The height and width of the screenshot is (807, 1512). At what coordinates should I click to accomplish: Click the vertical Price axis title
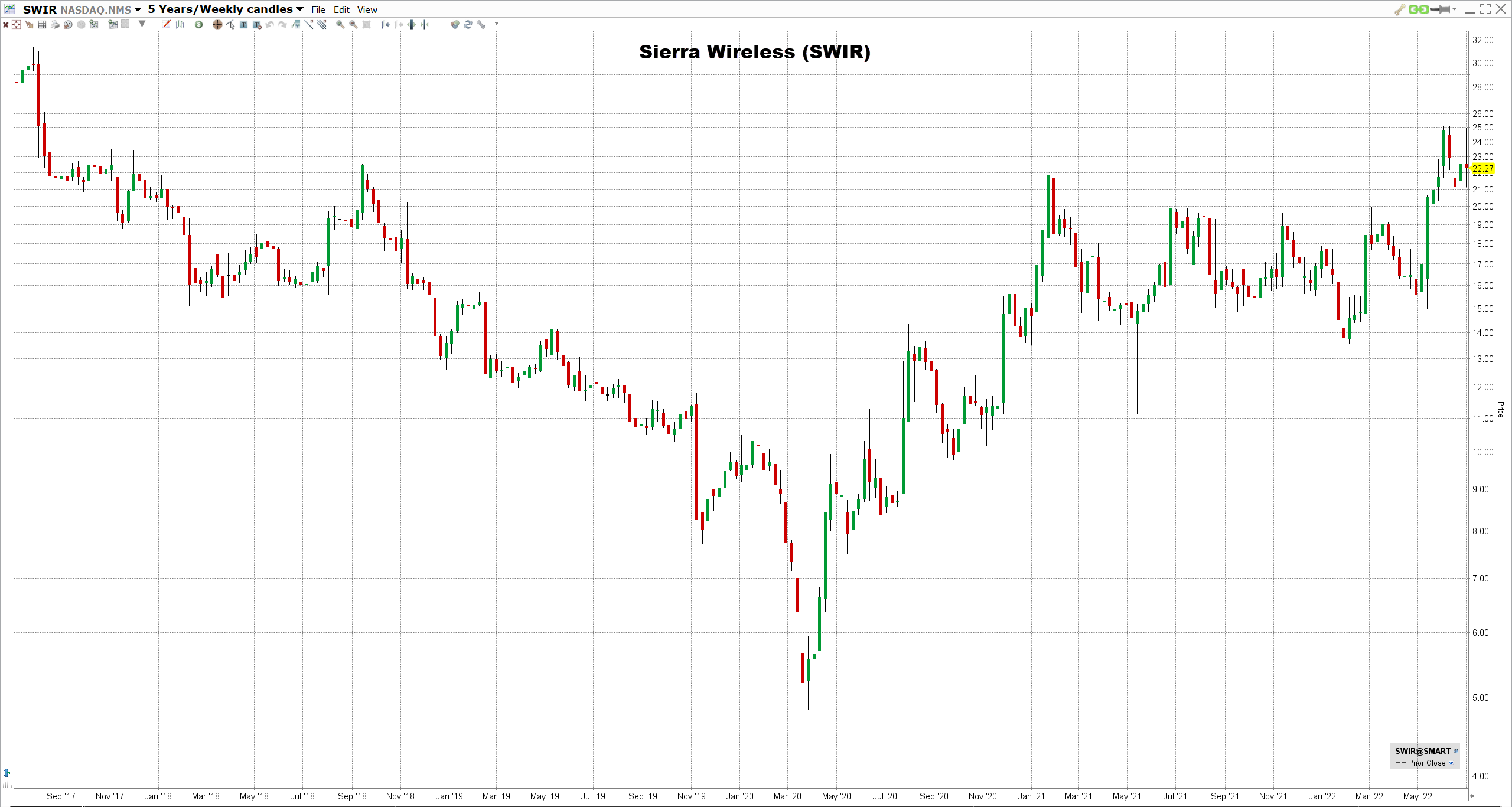coord(1500,409)
